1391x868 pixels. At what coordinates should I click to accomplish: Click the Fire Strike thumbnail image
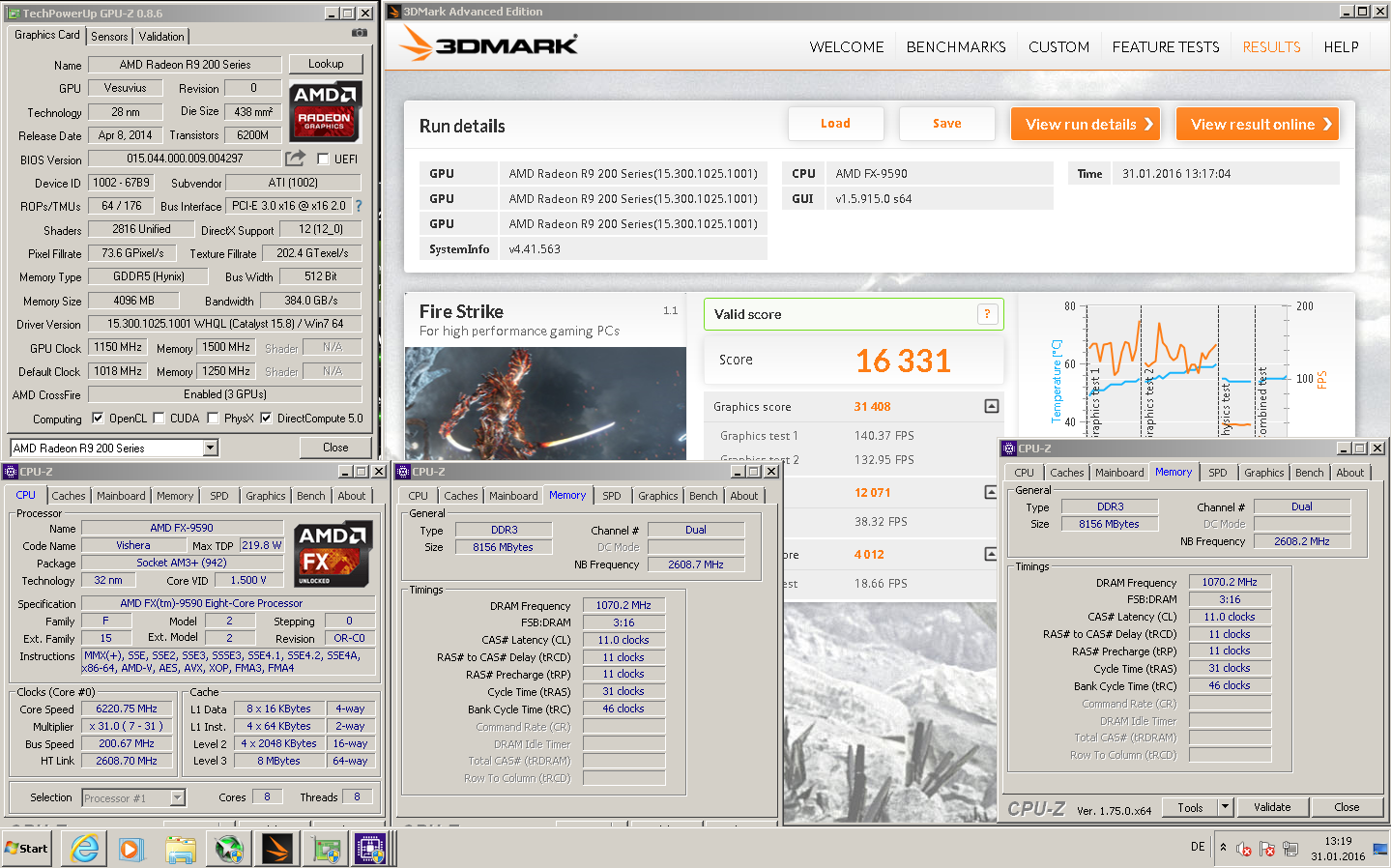pyautogui.click(x=545, y=403)
